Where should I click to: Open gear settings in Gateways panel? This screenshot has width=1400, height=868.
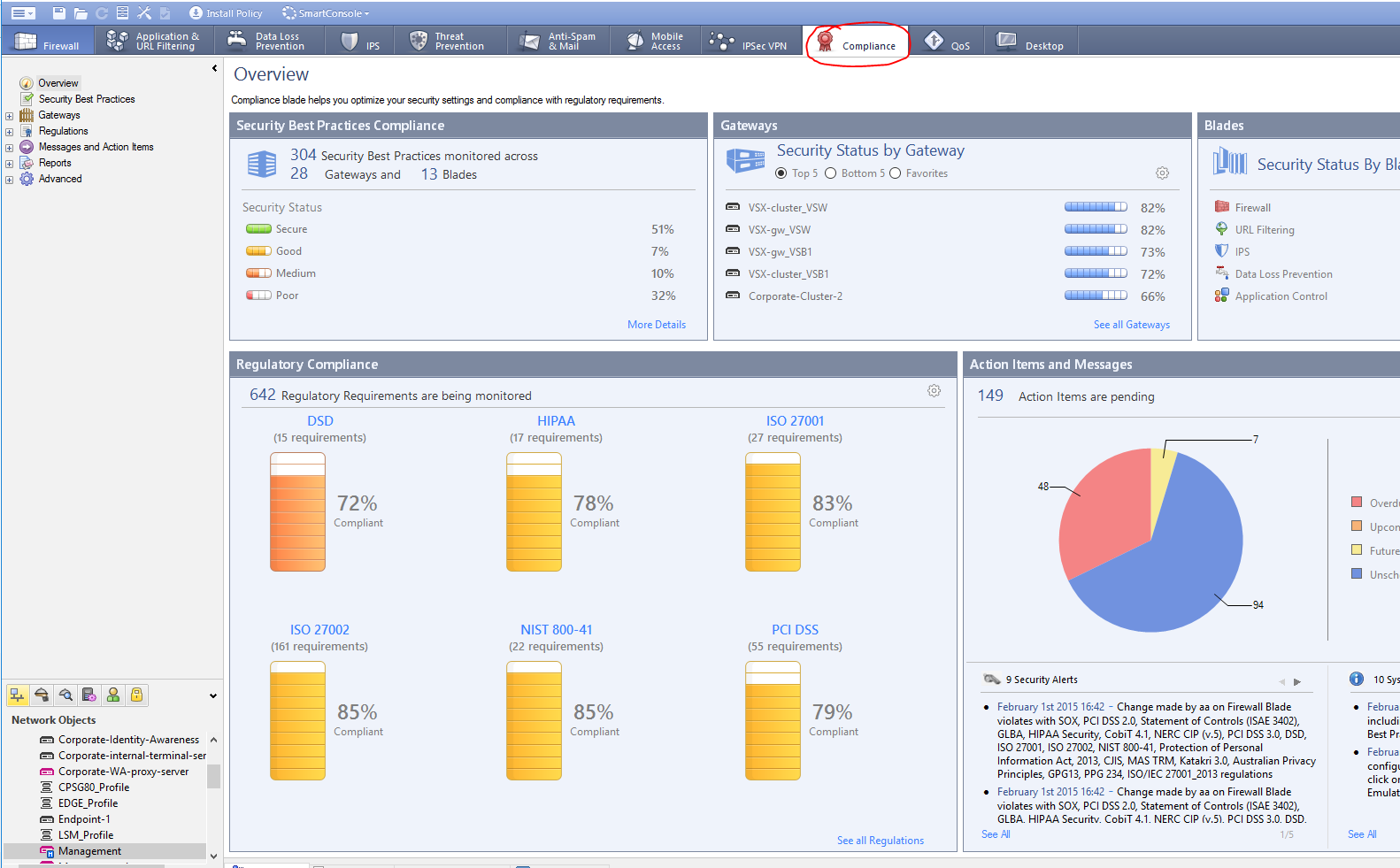[x=1162, y=173]
